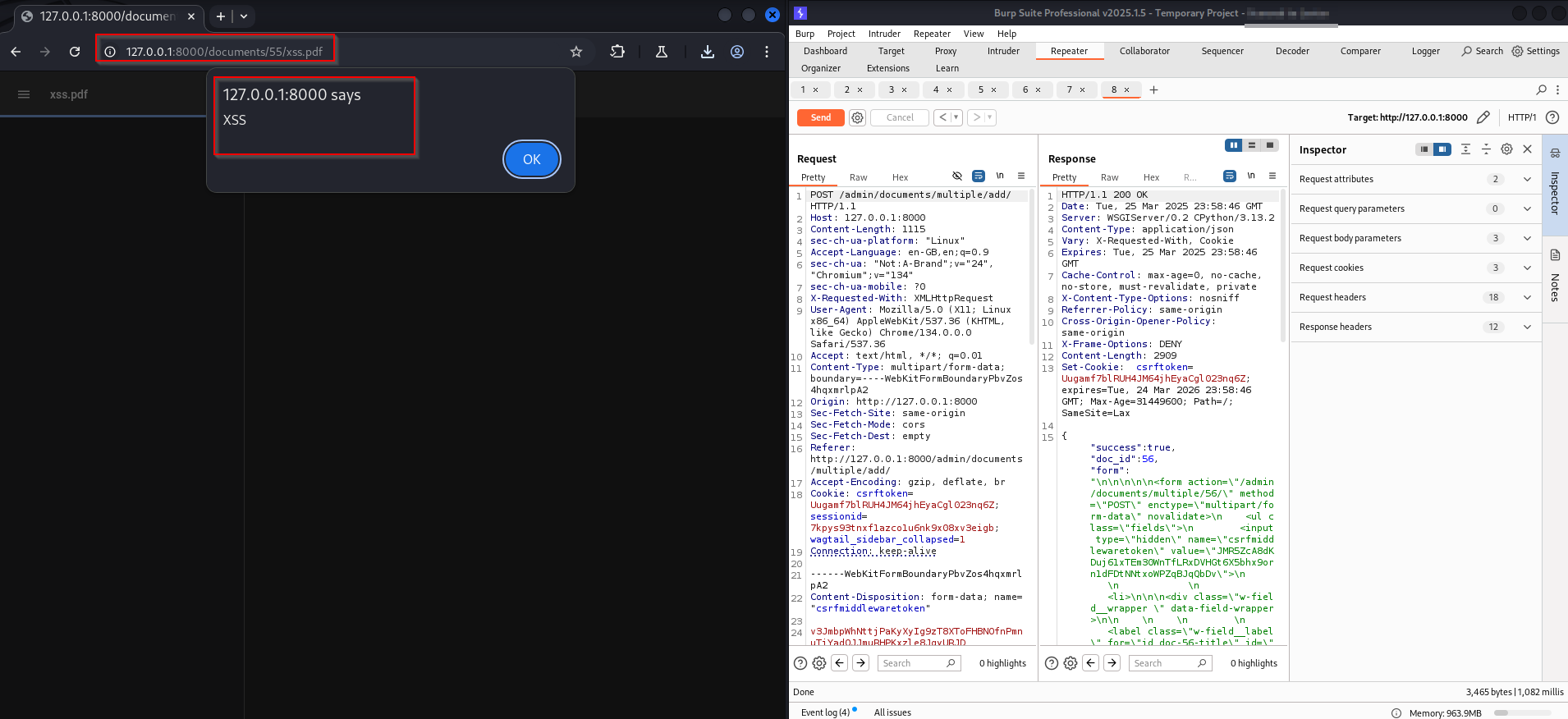The image size is (1568, 719).
Task: Open Chrome three-dot menu
Action: click(x=767, y=52)
